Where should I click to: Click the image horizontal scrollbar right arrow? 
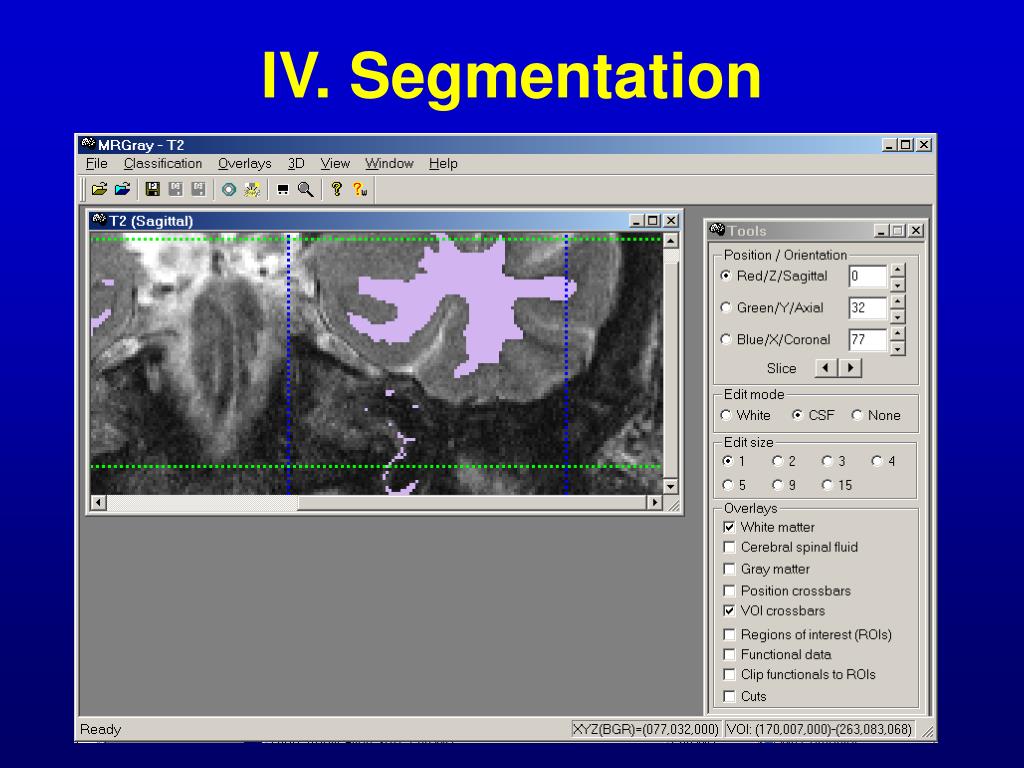point(654,502)
